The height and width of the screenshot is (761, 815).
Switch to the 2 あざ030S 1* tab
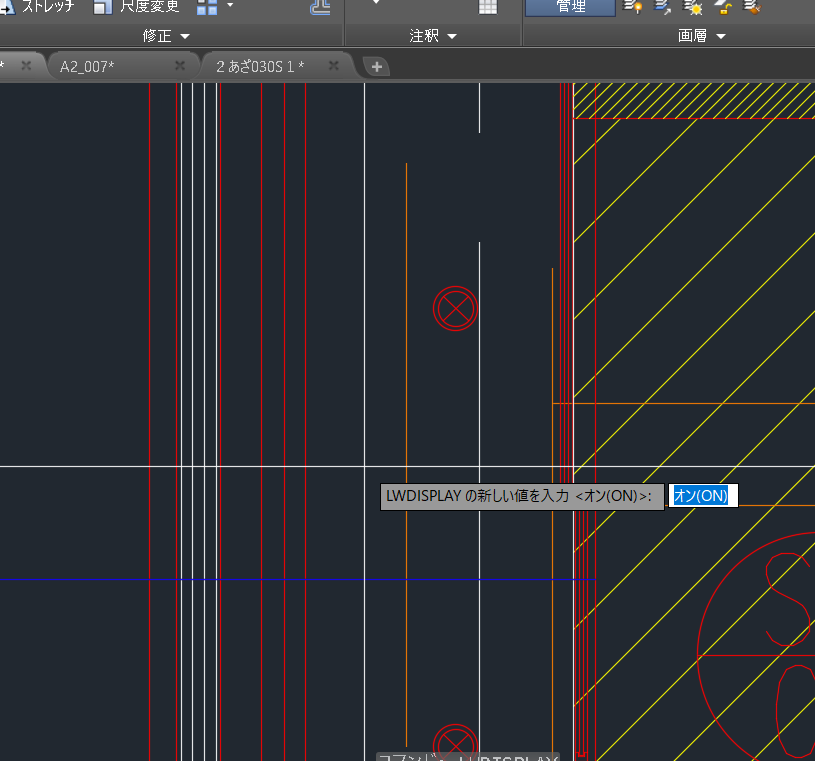(x=260, y=66)
